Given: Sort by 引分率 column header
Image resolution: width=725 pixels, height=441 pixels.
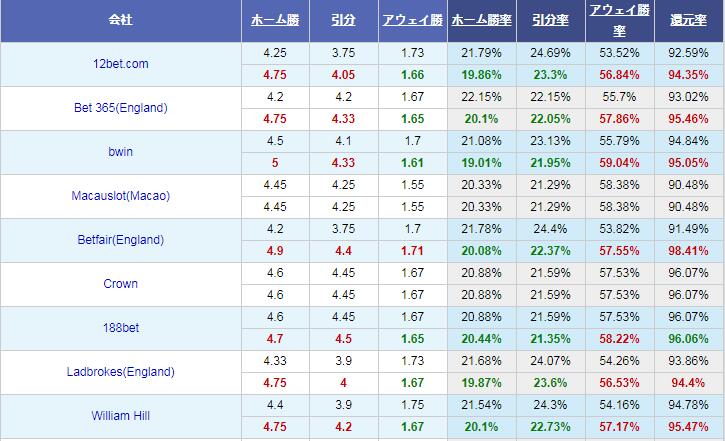Looking at the screenshot, I should coord(550,20).
